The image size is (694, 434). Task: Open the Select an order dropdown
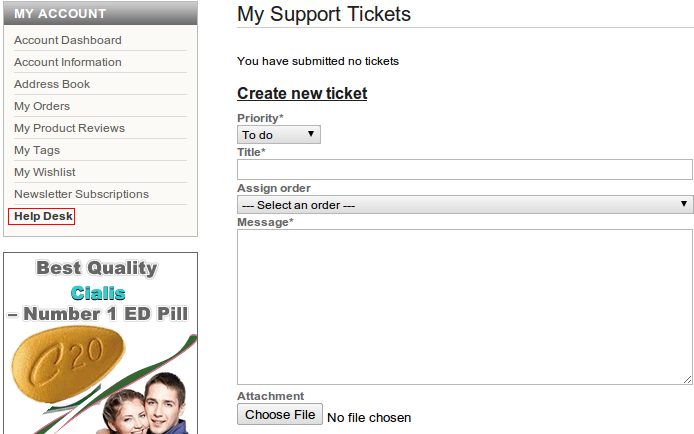coord(465,205)
